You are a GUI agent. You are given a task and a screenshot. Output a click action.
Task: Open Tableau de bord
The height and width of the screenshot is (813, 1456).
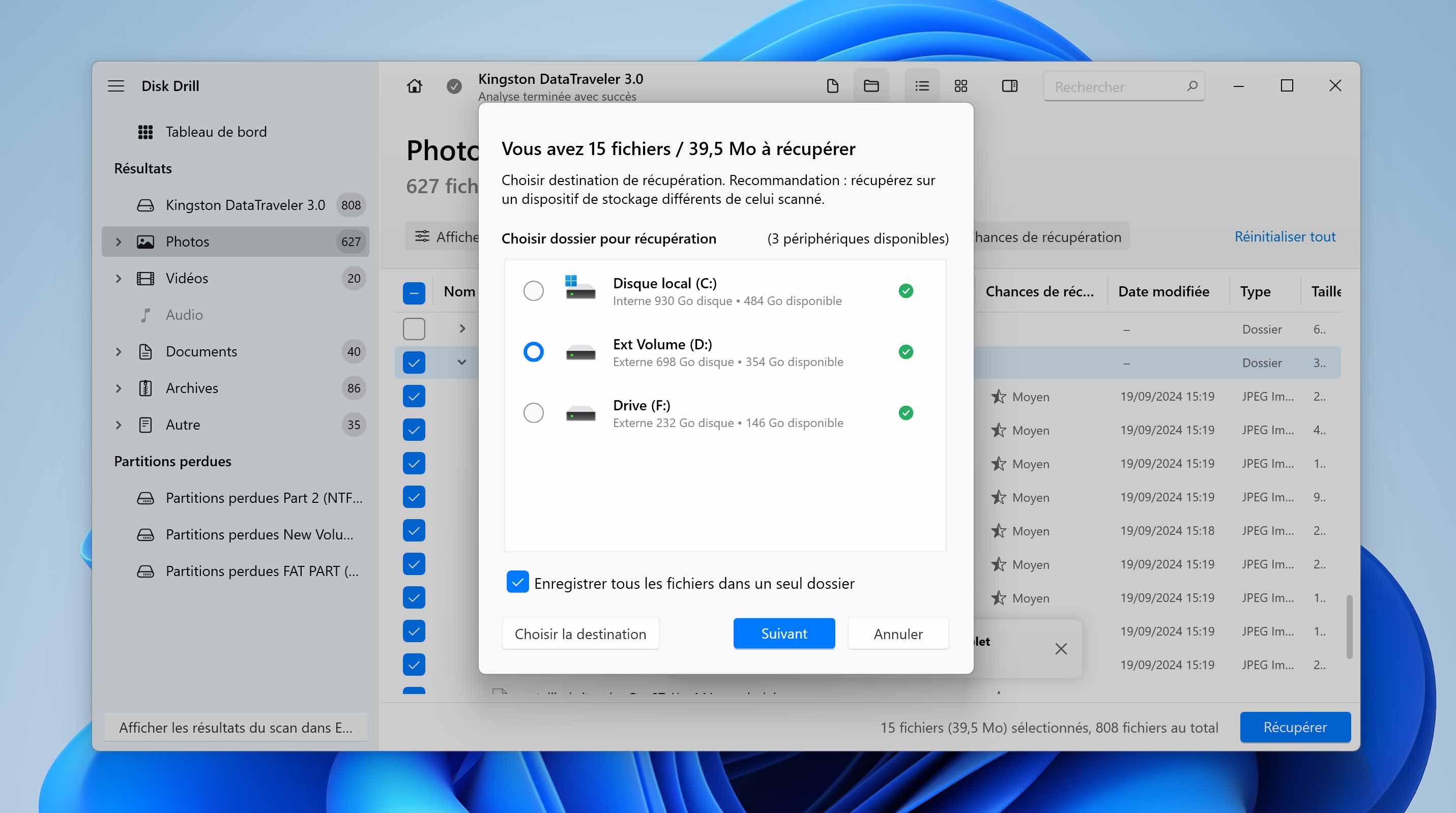(215, 132)
